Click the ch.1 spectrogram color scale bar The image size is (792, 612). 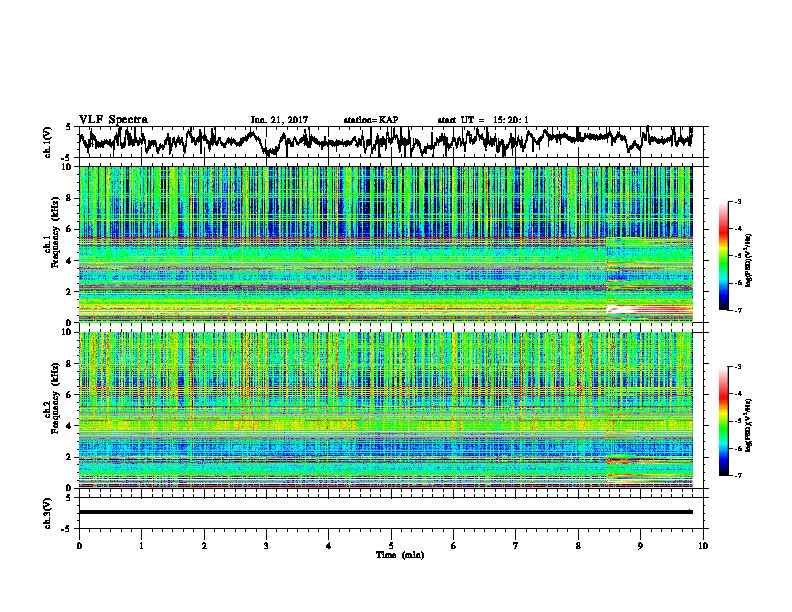click(x=723, y=256)
